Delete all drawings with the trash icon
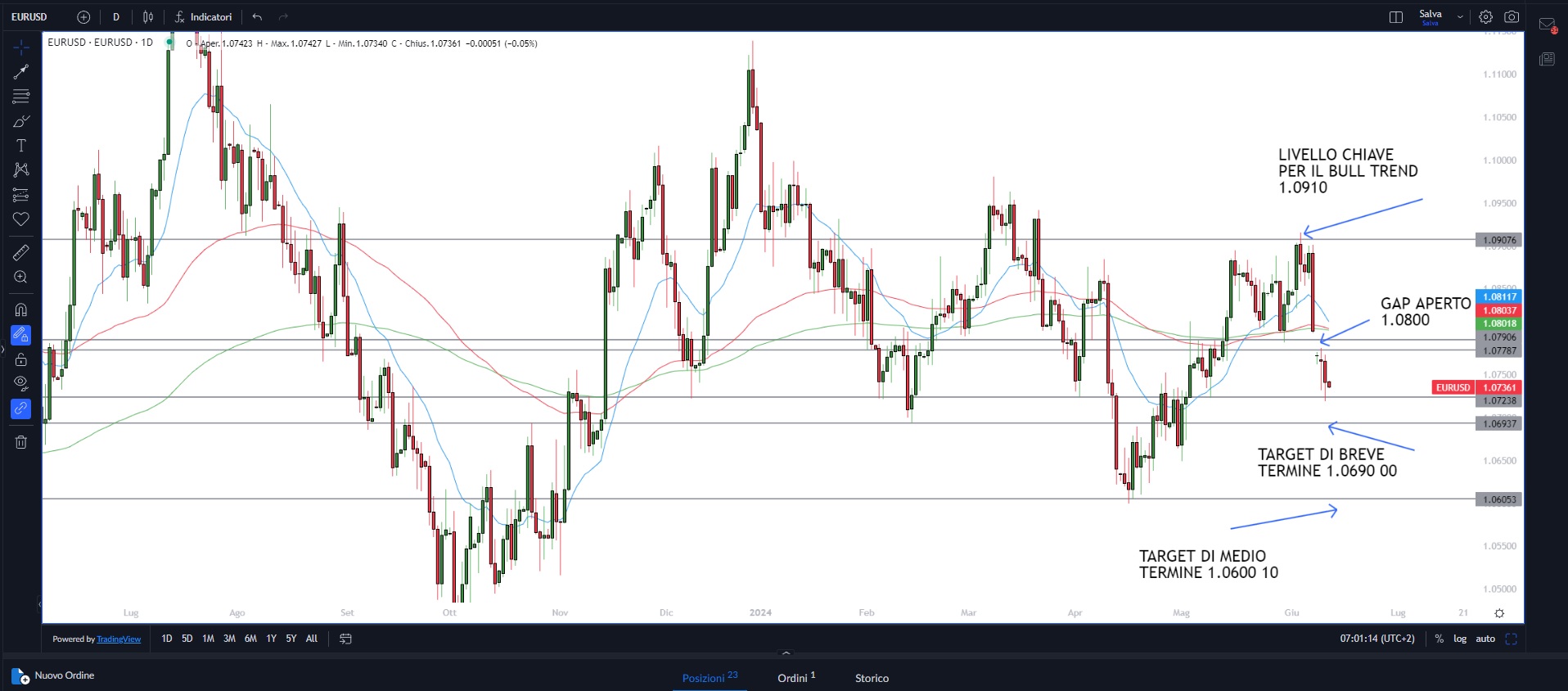 [x=21, y=442]
